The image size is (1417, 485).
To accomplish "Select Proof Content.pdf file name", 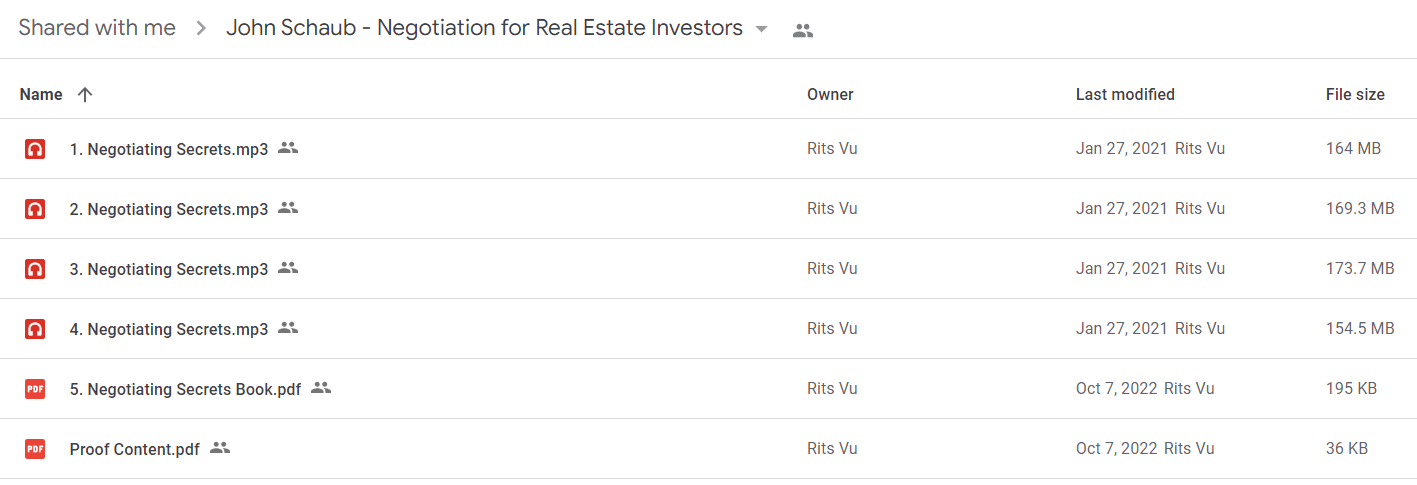I will click(135, 449).
